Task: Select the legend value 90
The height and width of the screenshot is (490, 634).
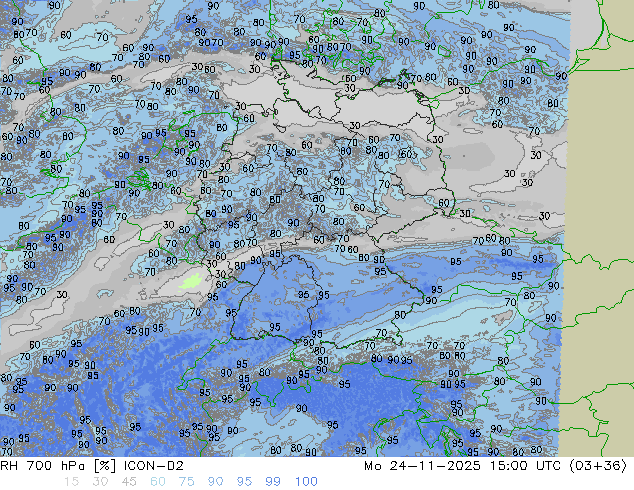Action: (x=216, y=482)
